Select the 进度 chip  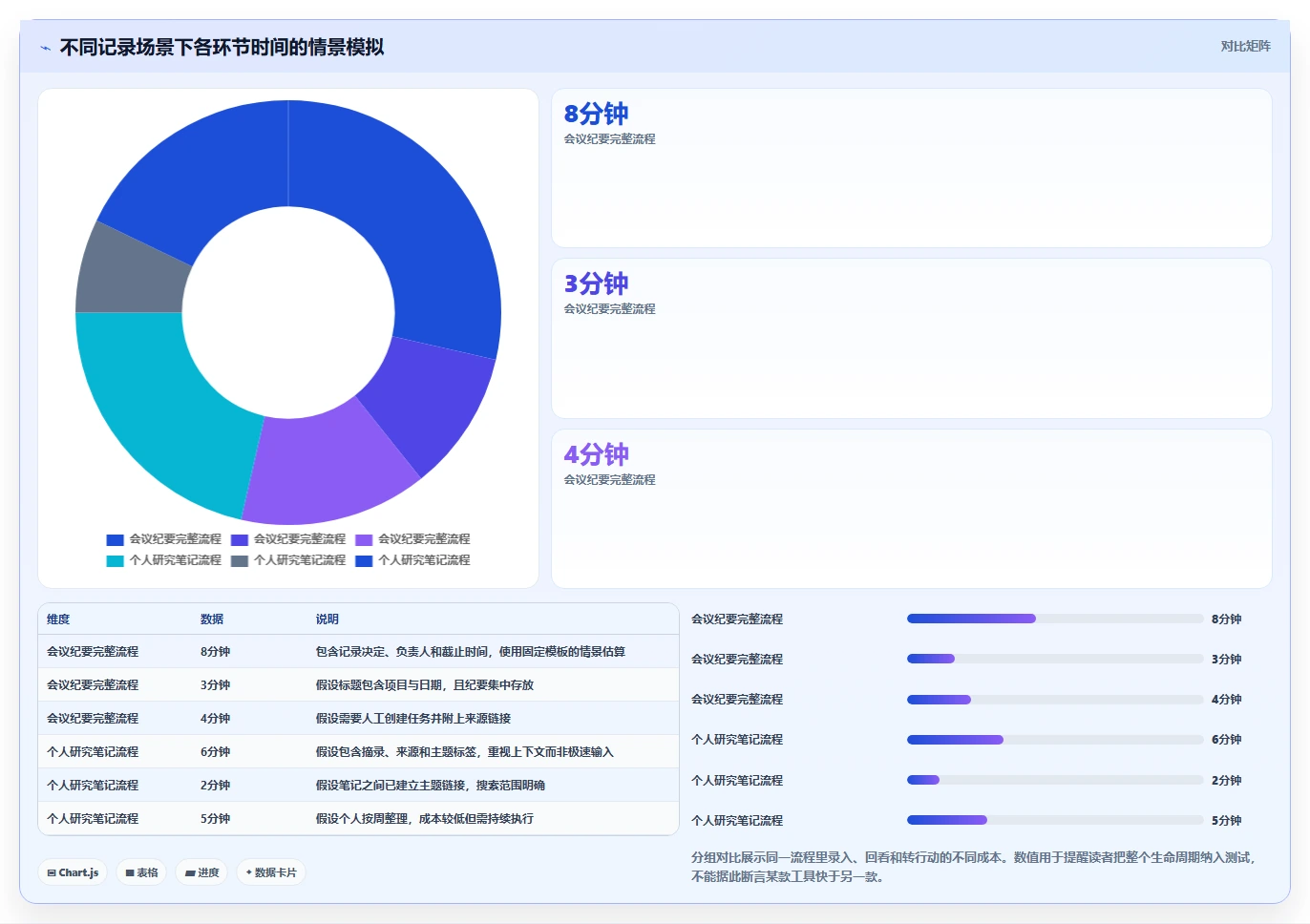coord(201,872)
